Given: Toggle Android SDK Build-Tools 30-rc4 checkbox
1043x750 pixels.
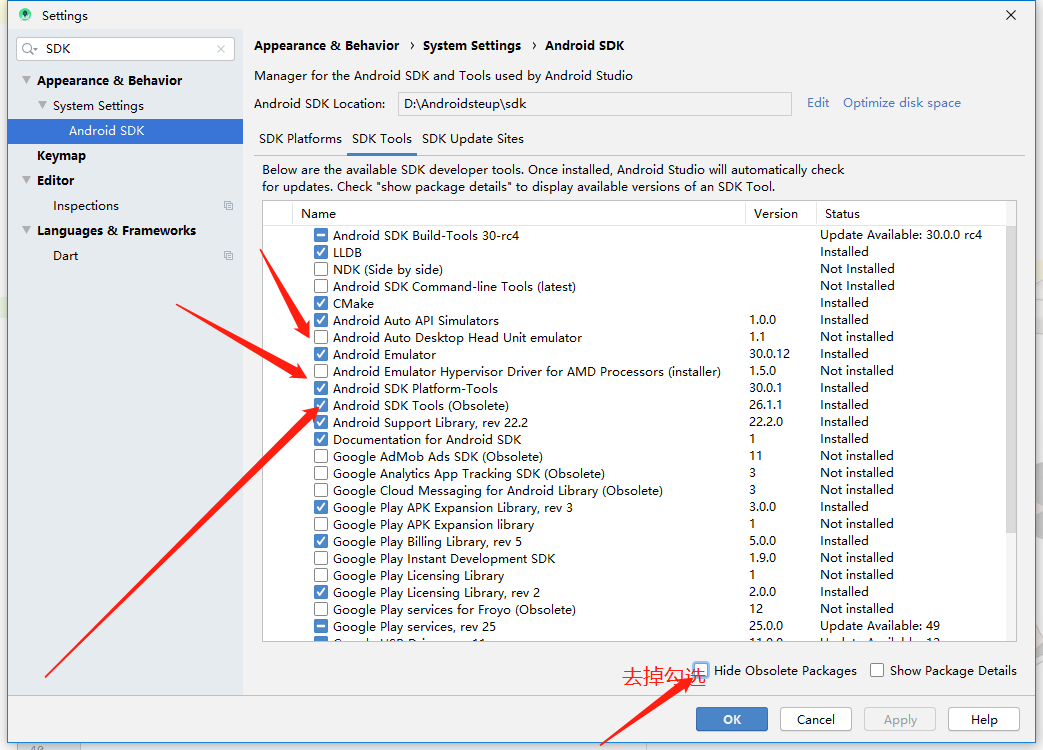Looking at the screenshot, I should pyautogui.click(x=321, y=235).
